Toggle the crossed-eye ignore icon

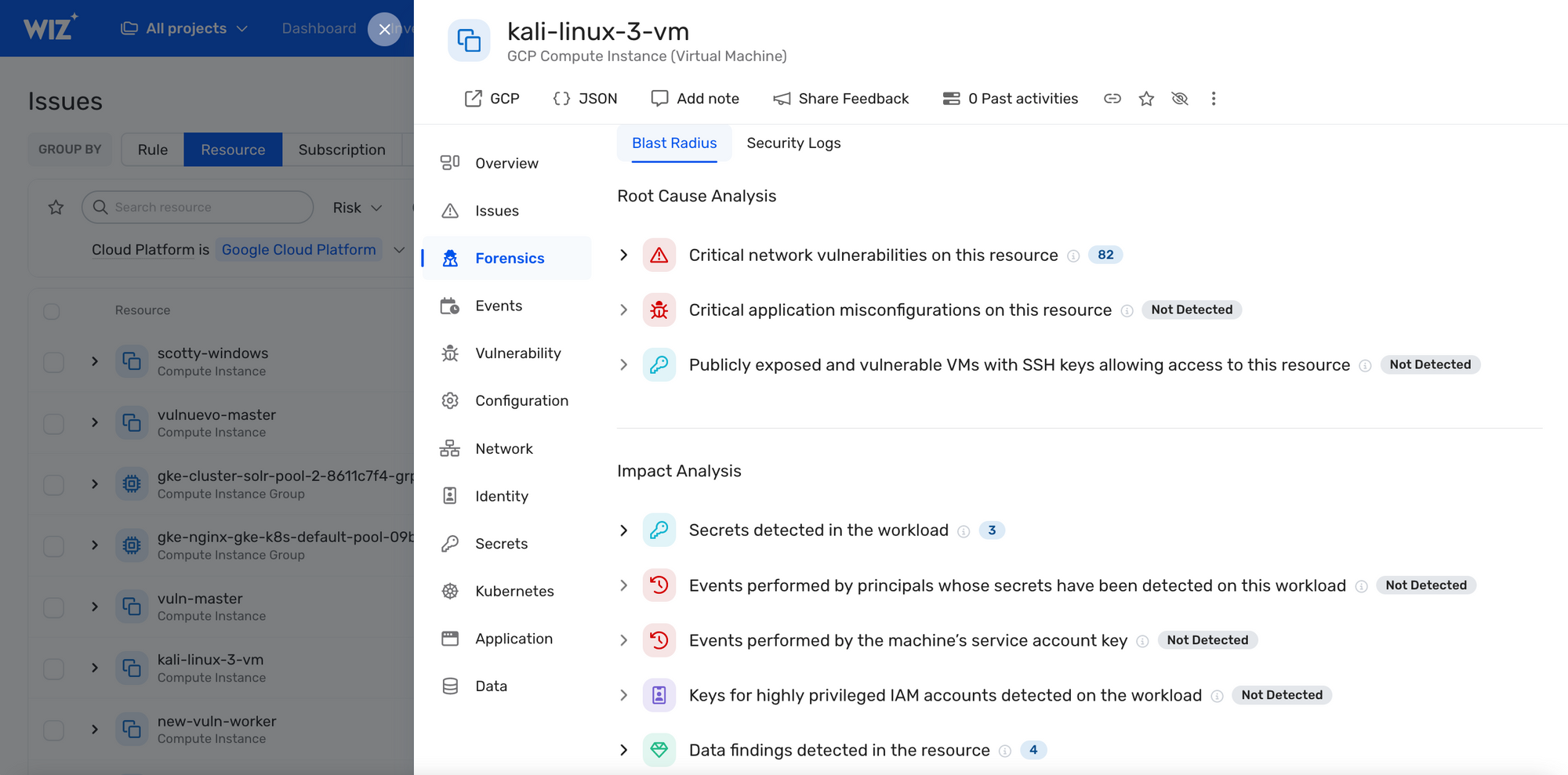(x=1180, y=99)
